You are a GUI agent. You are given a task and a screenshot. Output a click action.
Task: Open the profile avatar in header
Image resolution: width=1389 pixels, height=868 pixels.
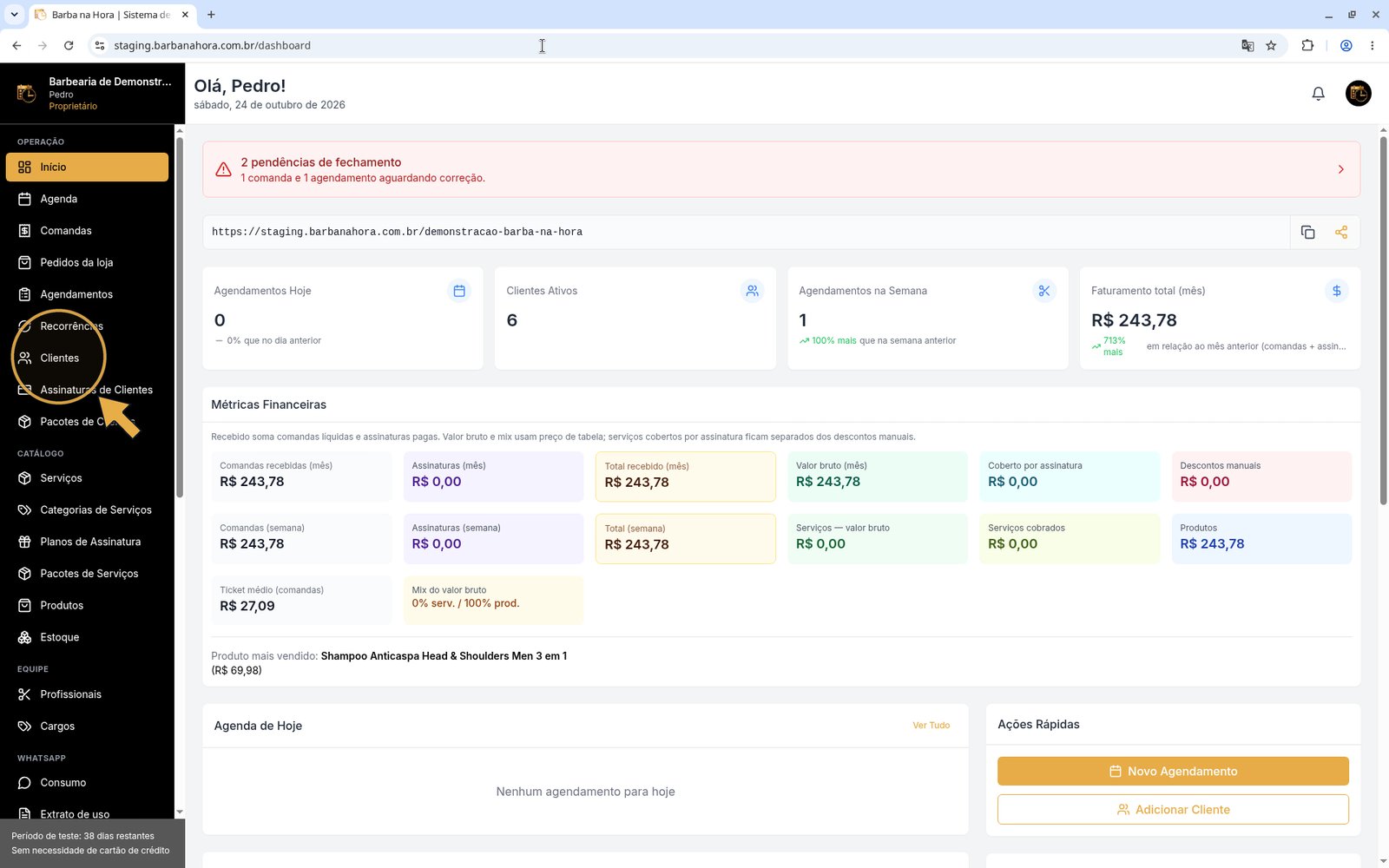[x=1358, y=94]
